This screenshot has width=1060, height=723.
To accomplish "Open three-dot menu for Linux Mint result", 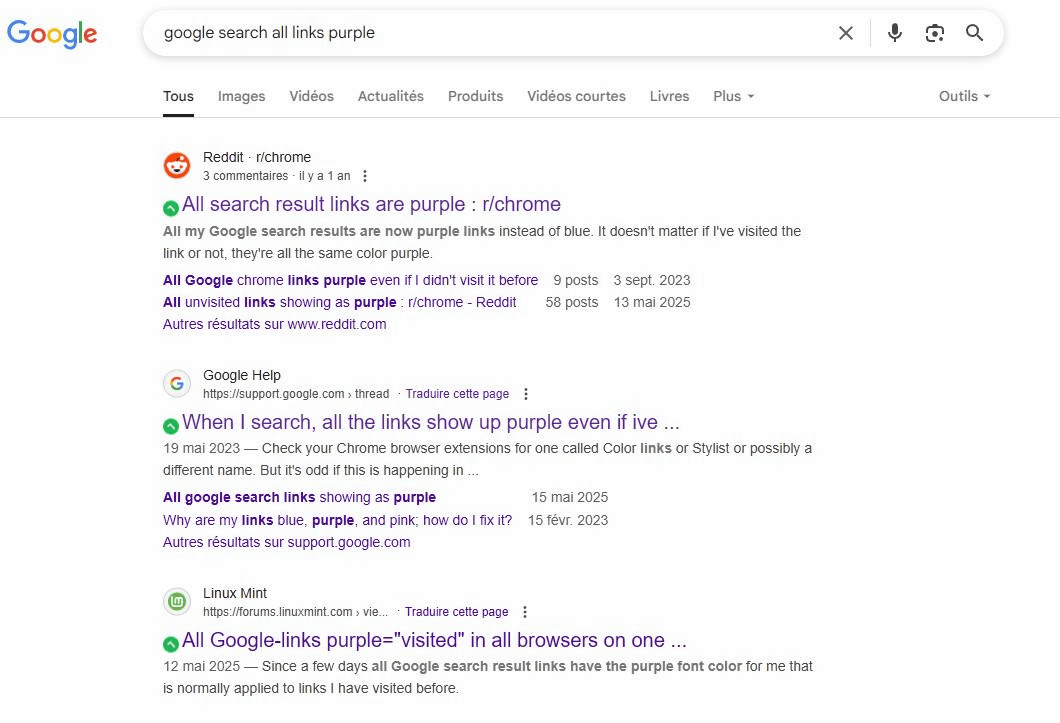I will [x=525, y=611].
